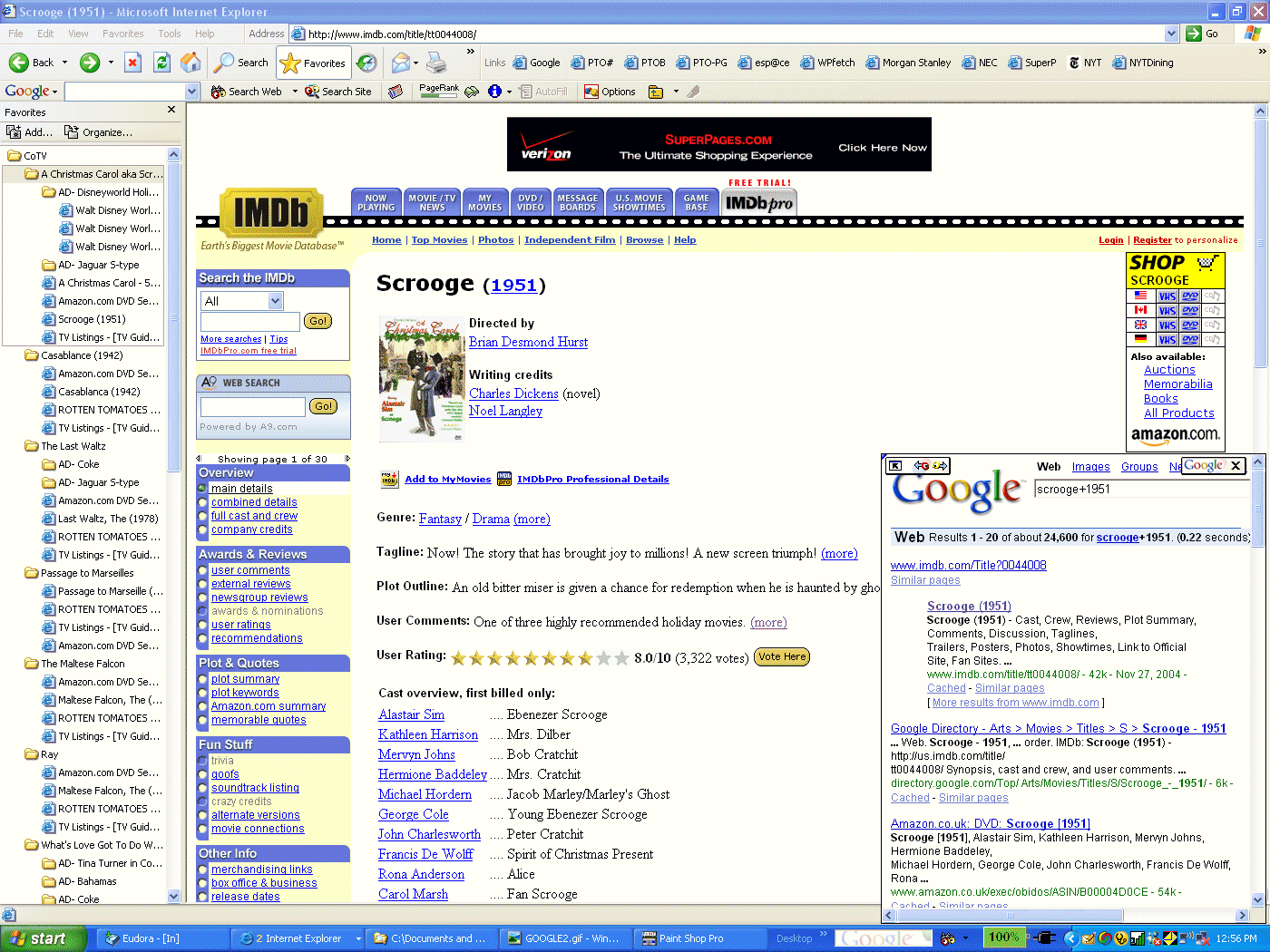Close the Favorites sidebar panel

(x=171, y=110)
